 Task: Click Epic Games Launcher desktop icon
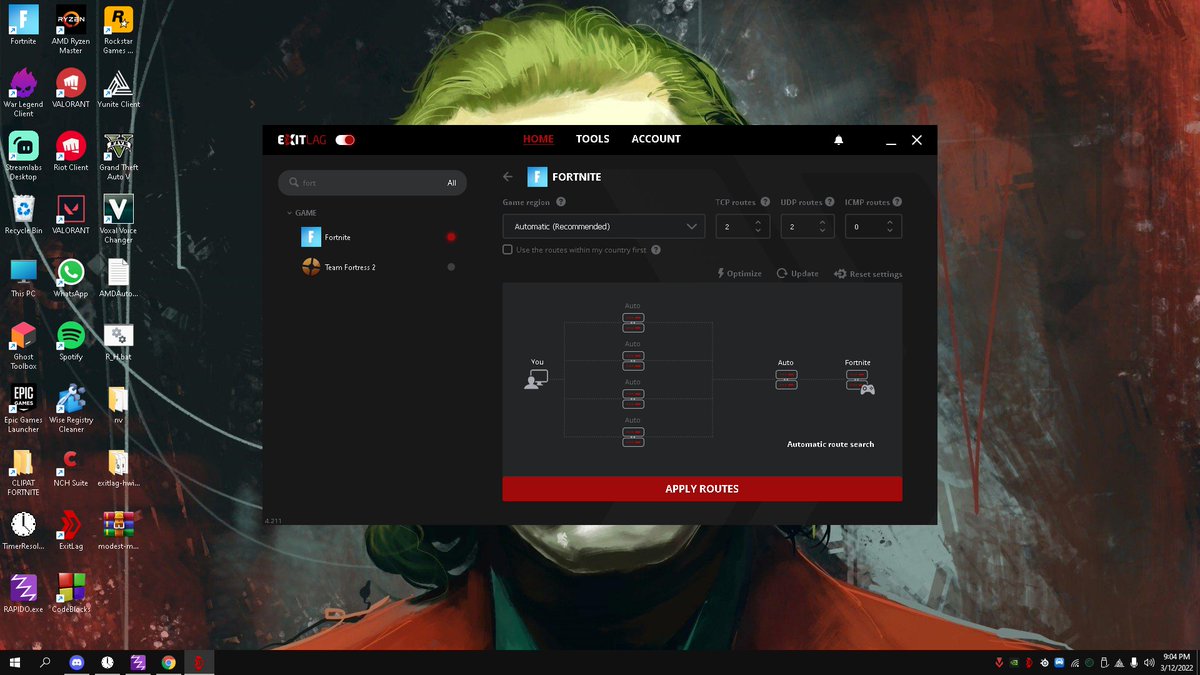click(24, 407)
